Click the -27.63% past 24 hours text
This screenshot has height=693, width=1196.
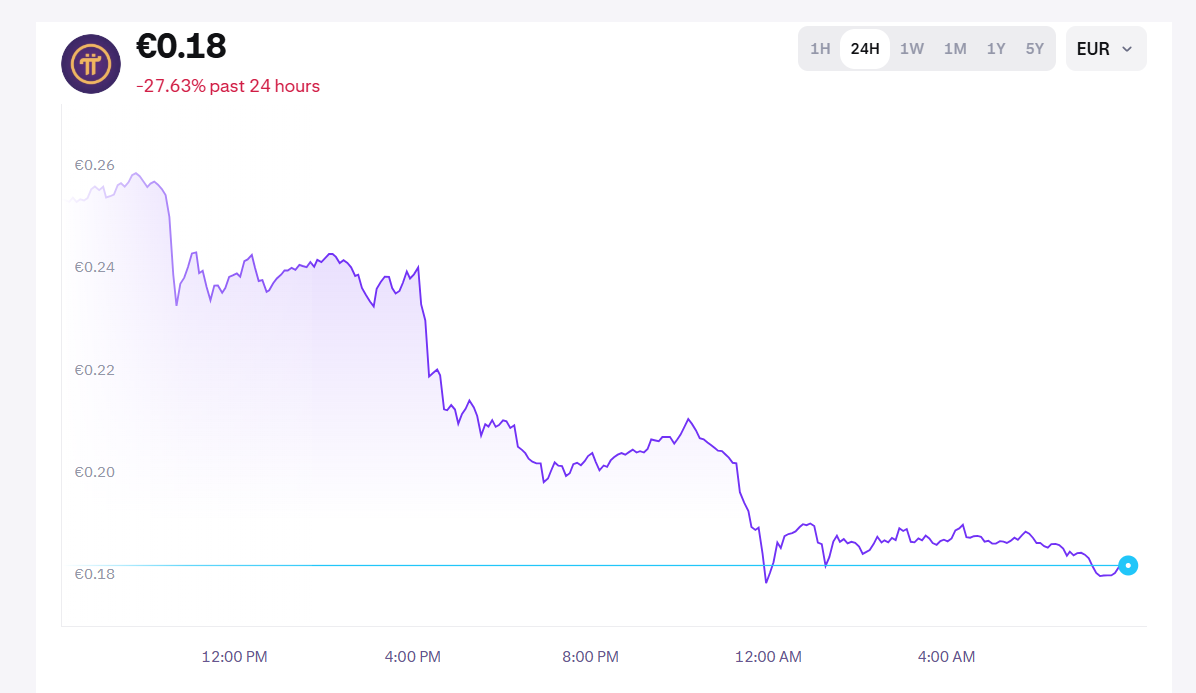228,86
